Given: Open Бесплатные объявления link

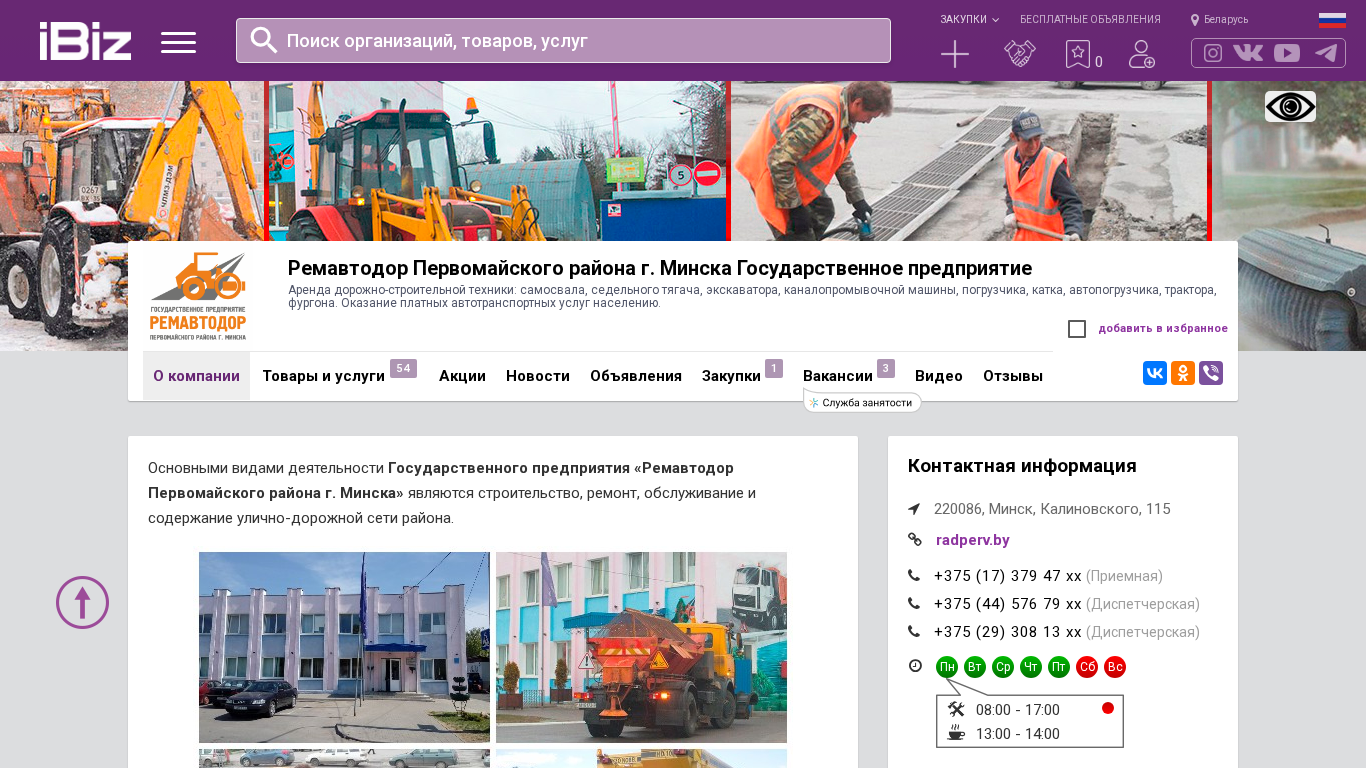Looking at the screenshot, I should [x=1090, y=20].
